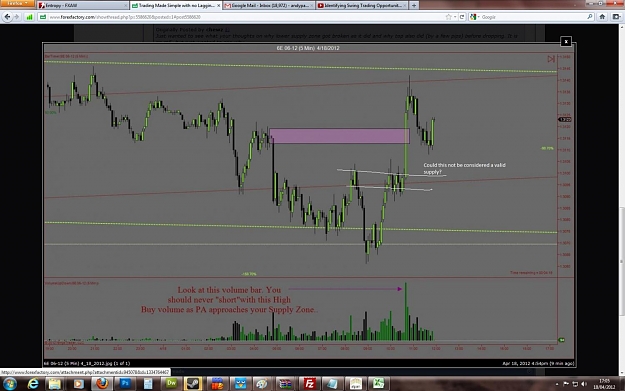Go to the browser home page
The image size is (625, 391).
(602, 17)
